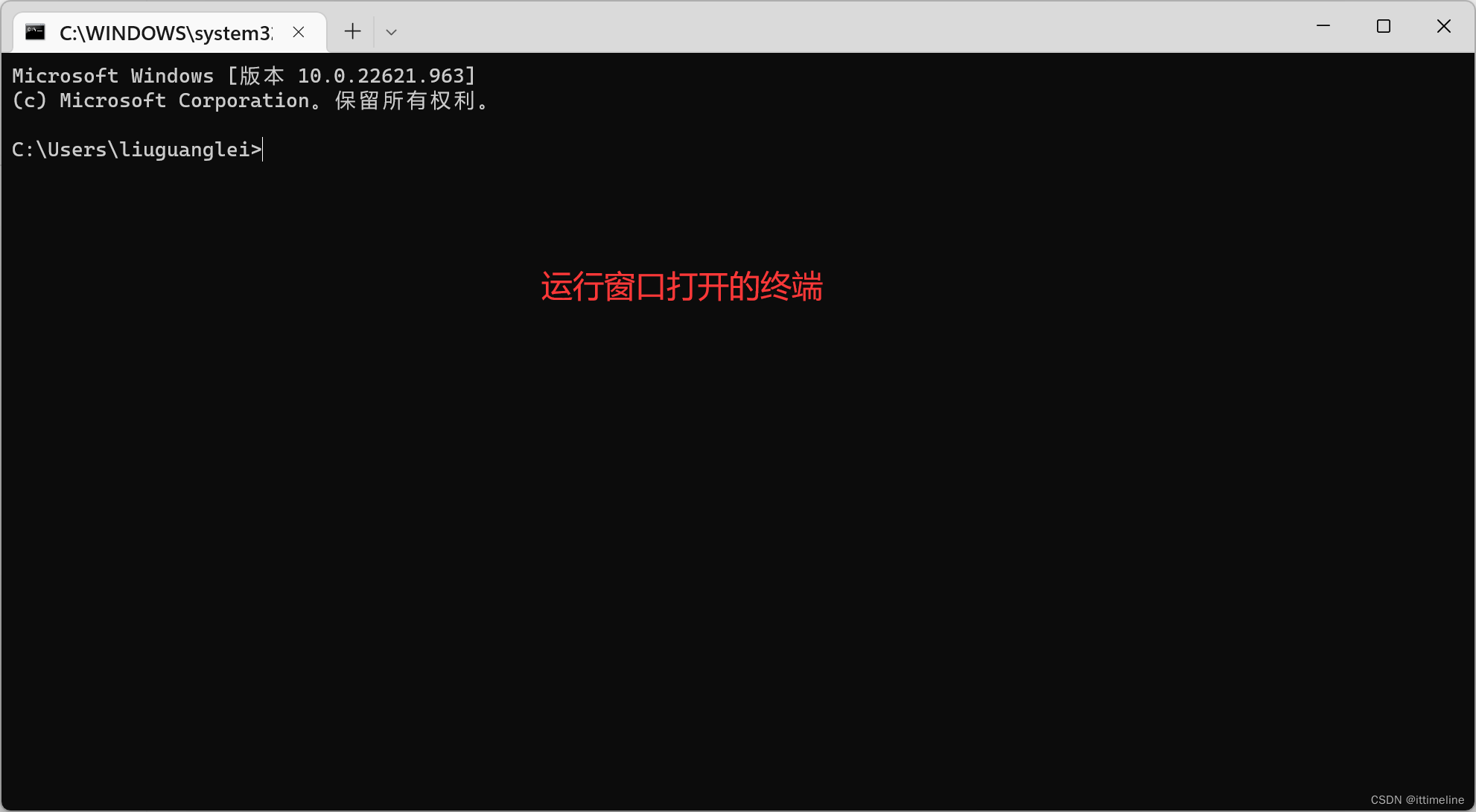The image size is (1476, 812).
Task: Click the minimize window button
Action: pyautogui.click(x=1323, y=25)
